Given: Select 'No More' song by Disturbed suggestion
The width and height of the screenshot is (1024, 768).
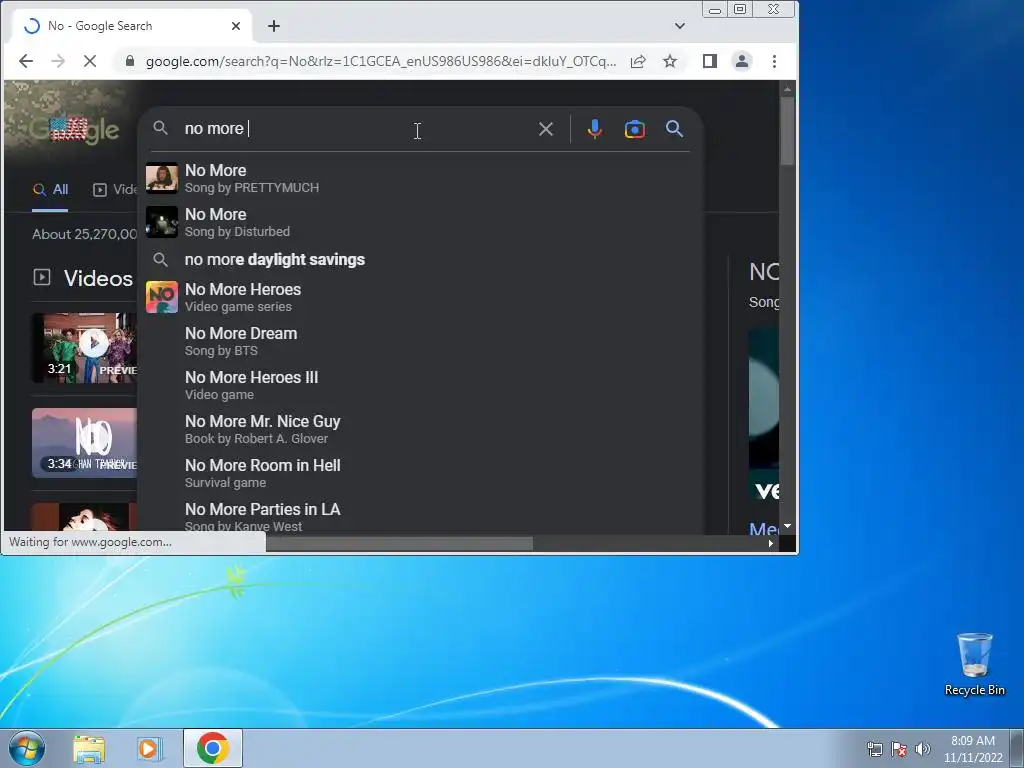Looking at the screenshot, I should [x=418, y=222].
